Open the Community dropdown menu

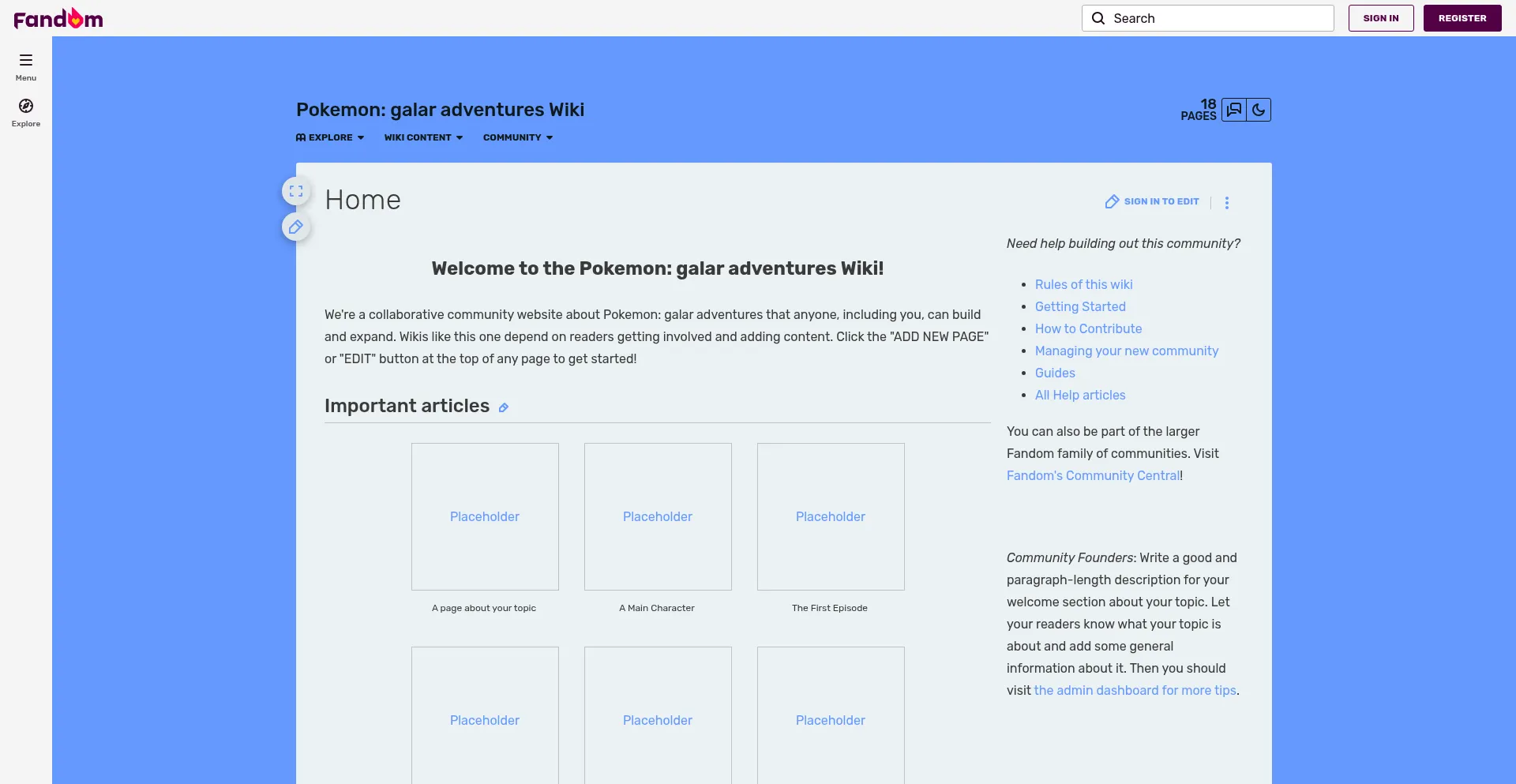click(x=518, y=137)
